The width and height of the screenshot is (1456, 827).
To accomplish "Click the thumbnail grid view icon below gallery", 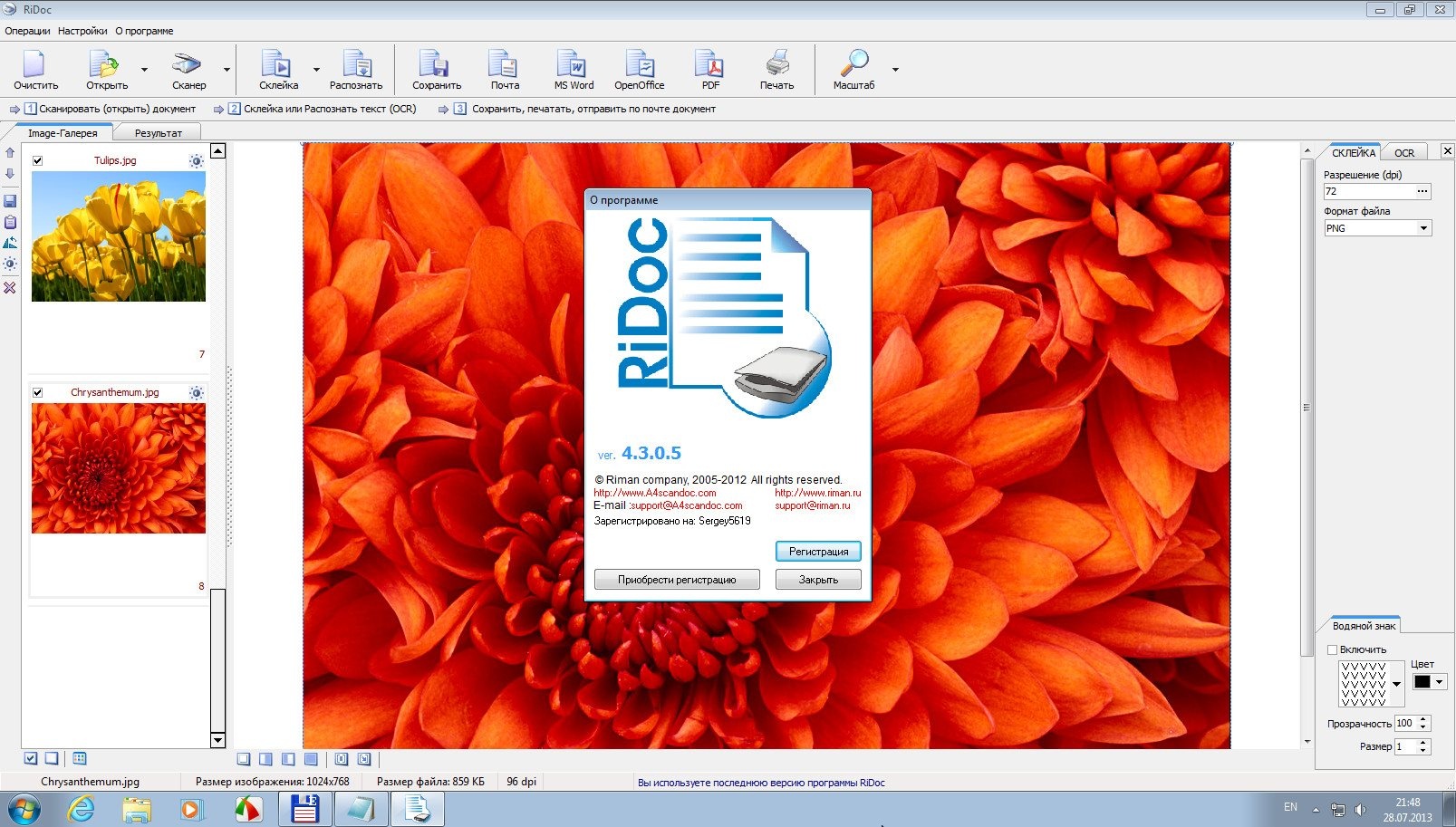I will (79, 758).
